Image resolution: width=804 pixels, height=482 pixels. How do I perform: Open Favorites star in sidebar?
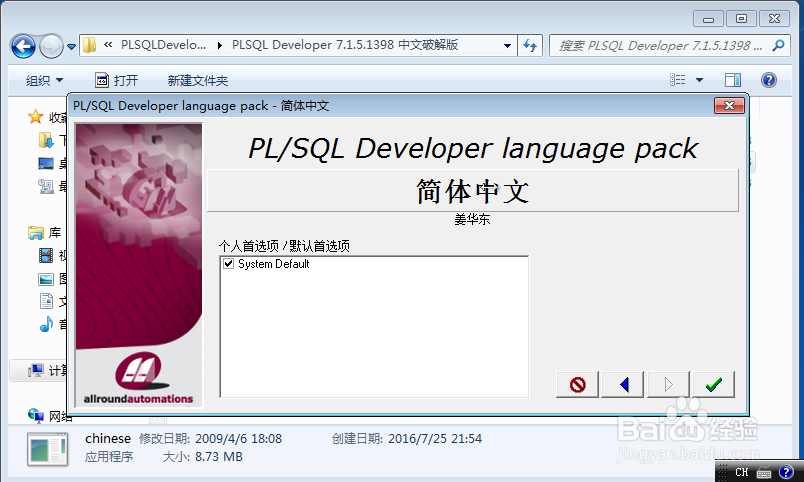click(x=35, y=117)
